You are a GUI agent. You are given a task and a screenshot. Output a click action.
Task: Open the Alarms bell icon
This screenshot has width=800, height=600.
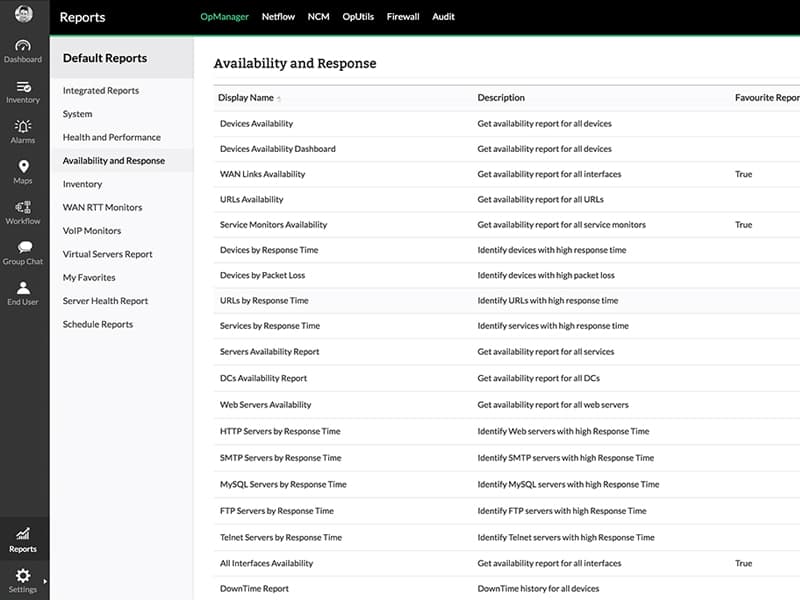pos(23,126)
